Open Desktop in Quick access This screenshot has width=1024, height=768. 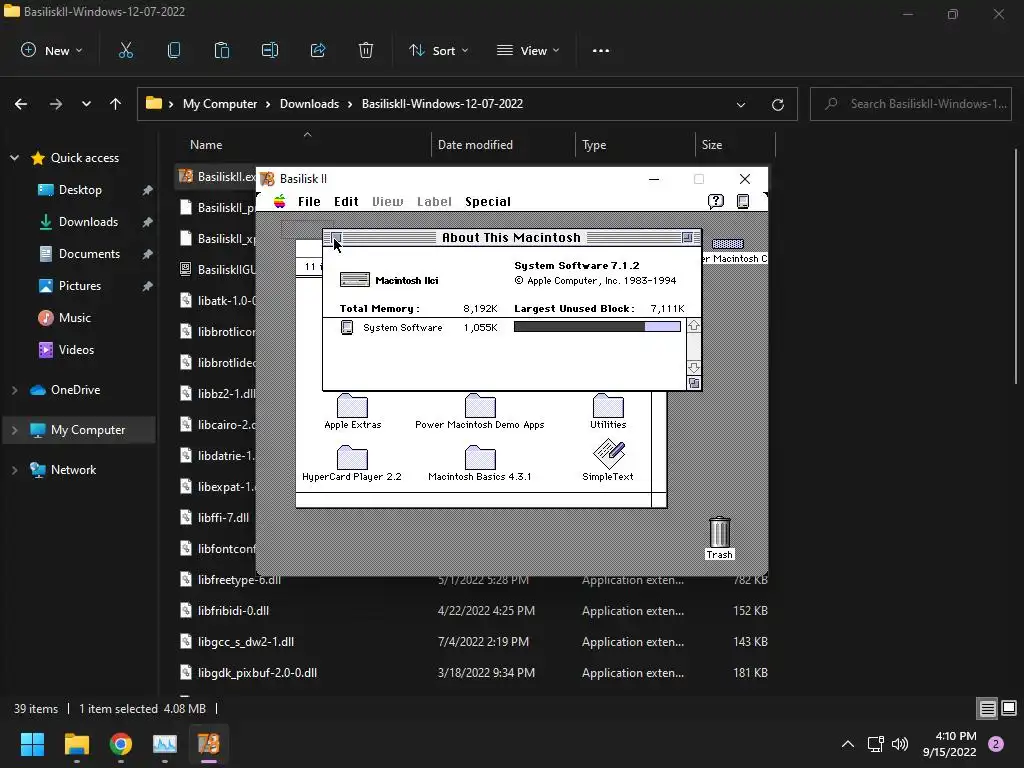pos(80,190)
